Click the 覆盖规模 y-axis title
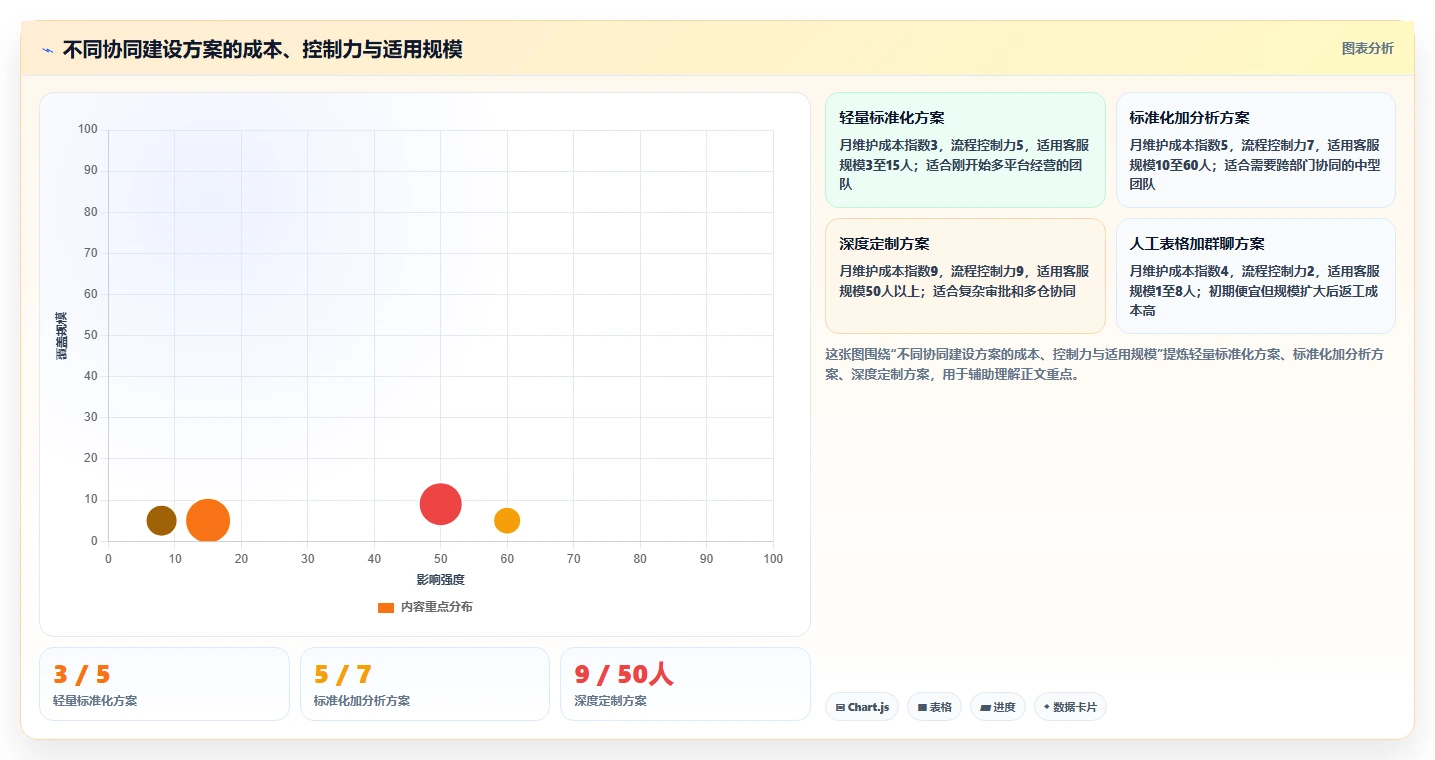 pos(62,336)
